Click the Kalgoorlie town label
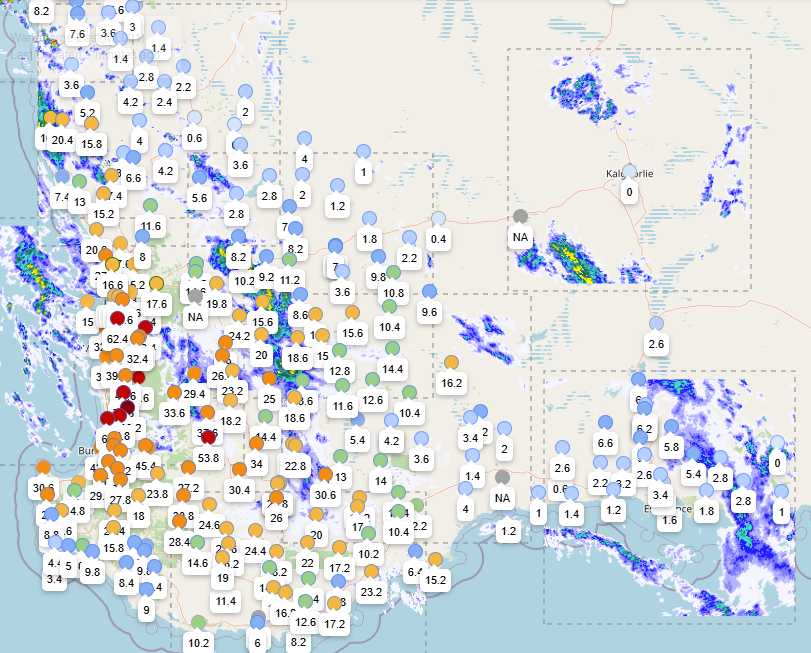The height and width of the screenshot is (653, 811). (x=629, y=174)
